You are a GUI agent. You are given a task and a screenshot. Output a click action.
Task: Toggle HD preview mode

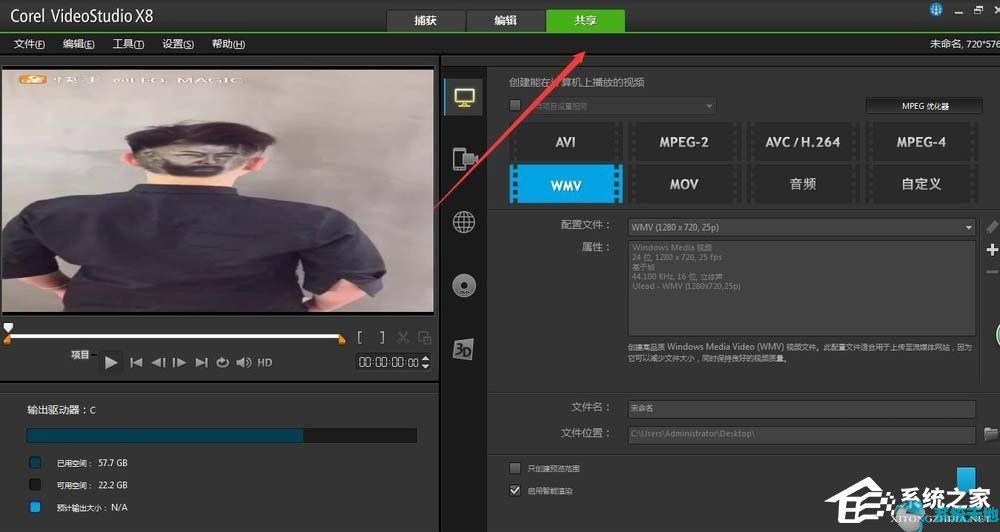click(x=265, y=362)
